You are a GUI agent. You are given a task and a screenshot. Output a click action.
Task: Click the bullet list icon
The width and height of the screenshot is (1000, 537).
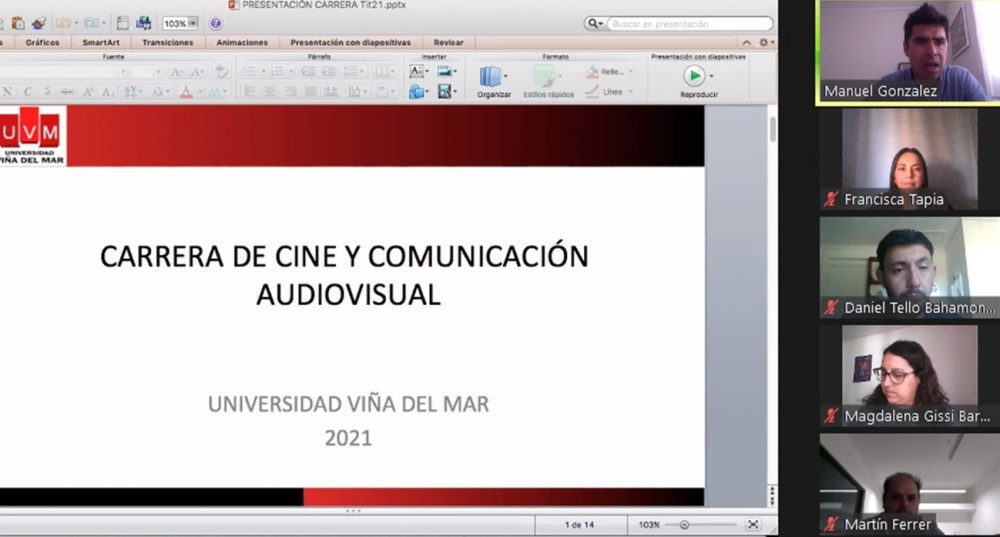click(x=249, y=71)
